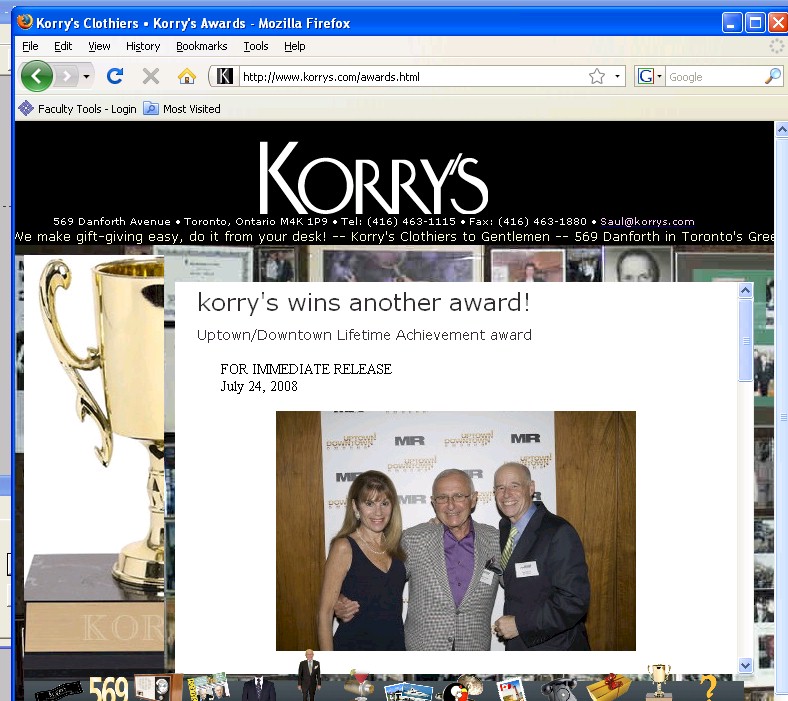Click the article panel scrollbar thumb
This screenshot has height=701, width=788.
coord(745,340)
